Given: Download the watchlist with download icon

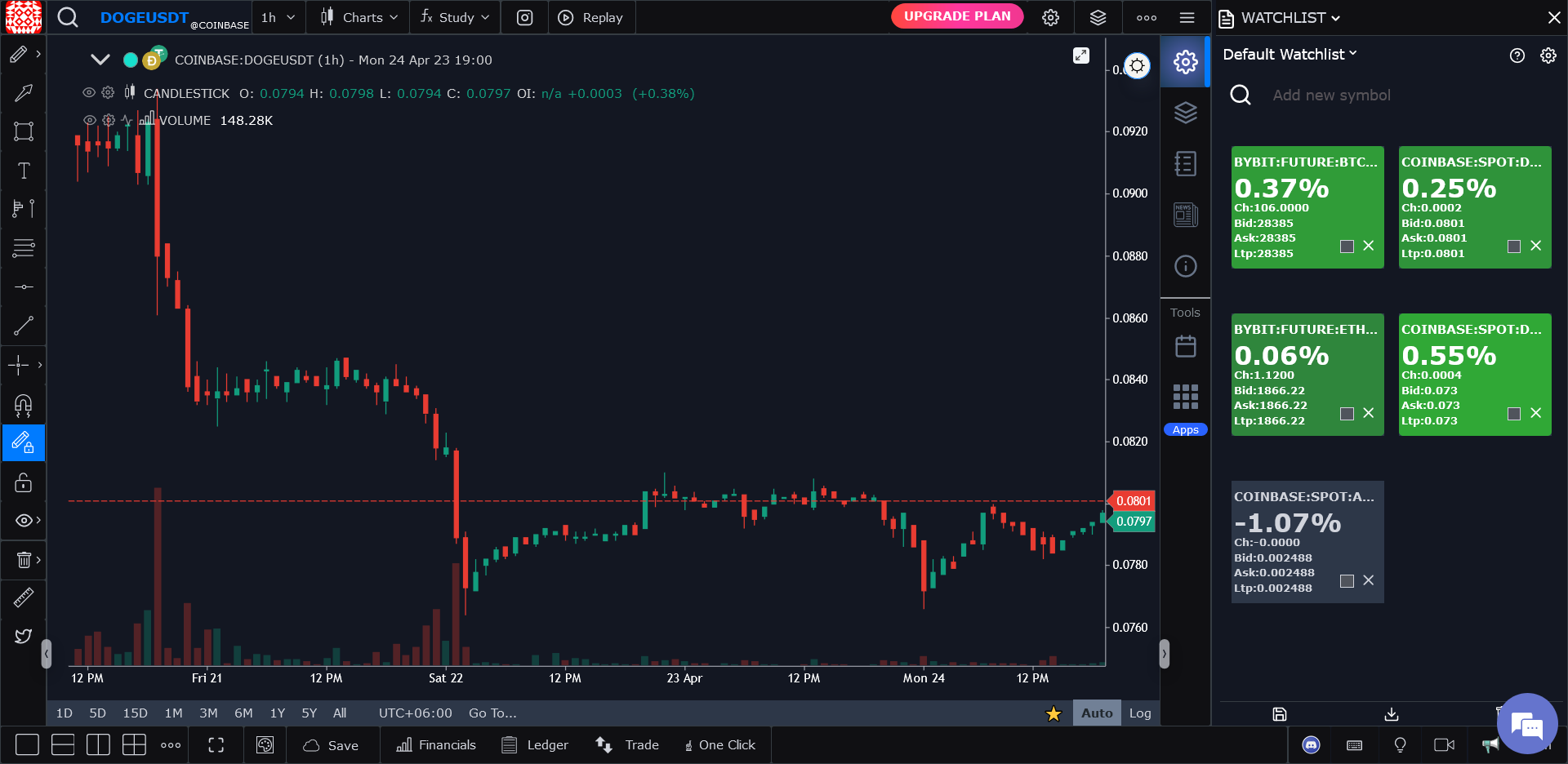Looking at the screenshot, I should (1392, 714).
